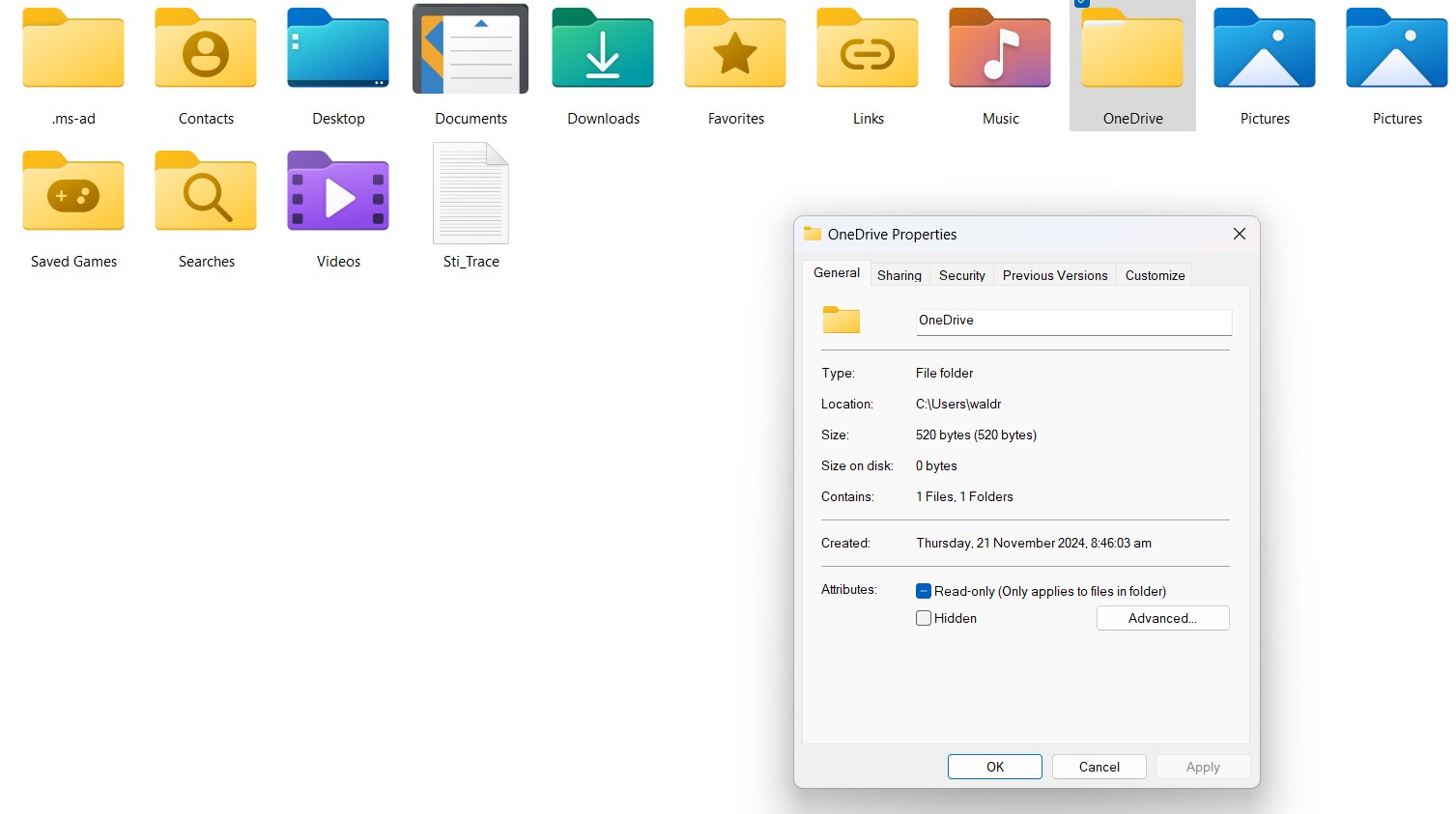Switch to the General tab
The width and height of the screenshot is (1456, 814).
point(837,273)
